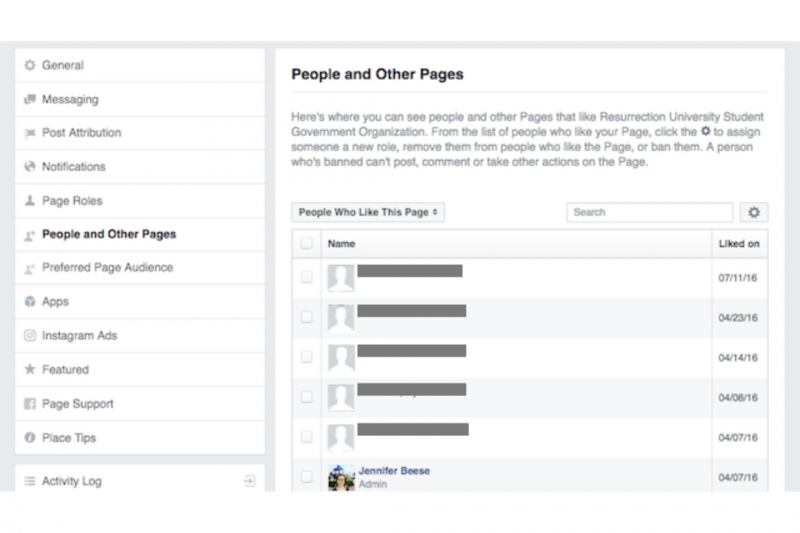Go to Messaging settings
This screenshot has height=533, width=800.
[x=140, y=99]
